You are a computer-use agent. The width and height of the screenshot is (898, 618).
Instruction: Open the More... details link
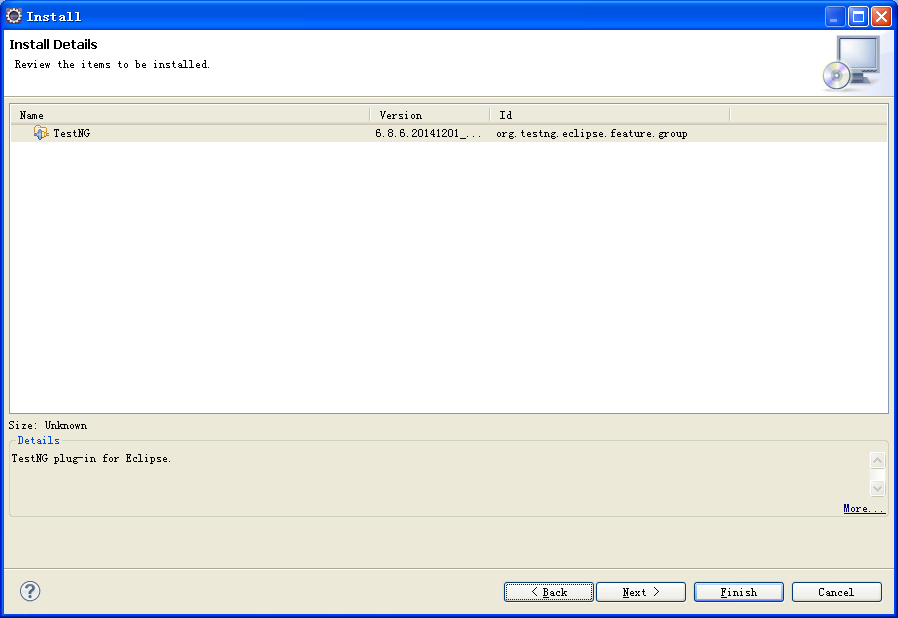(864, 509)
